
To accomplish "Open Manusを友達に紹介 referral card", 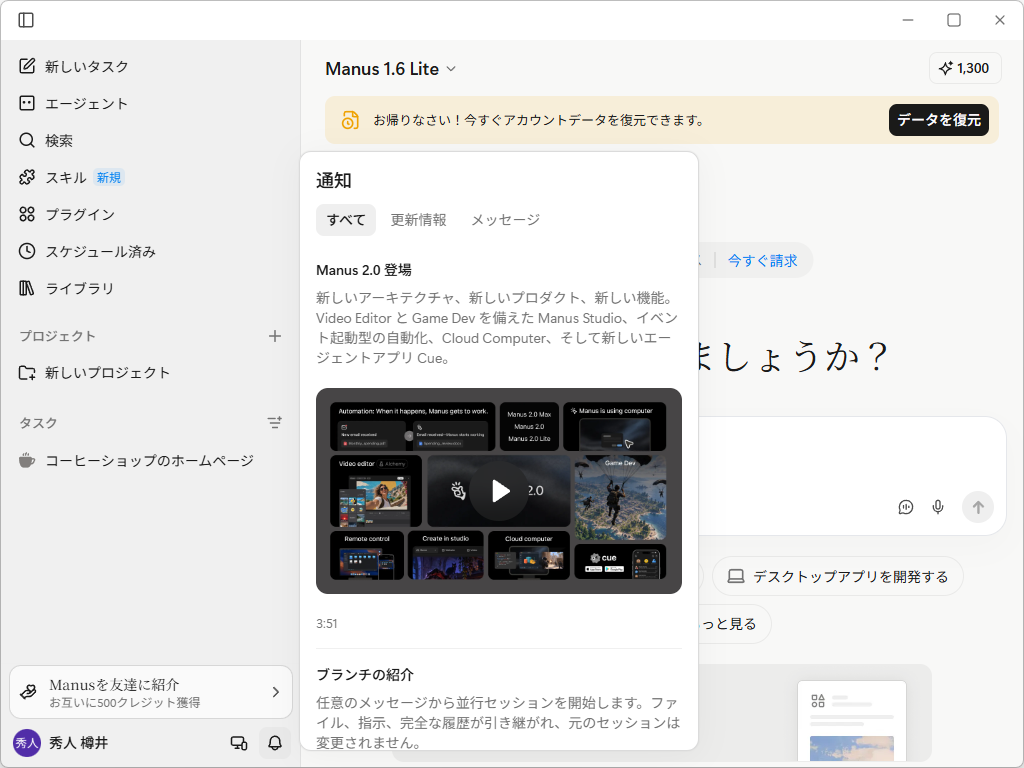I will tap(151, 692).
